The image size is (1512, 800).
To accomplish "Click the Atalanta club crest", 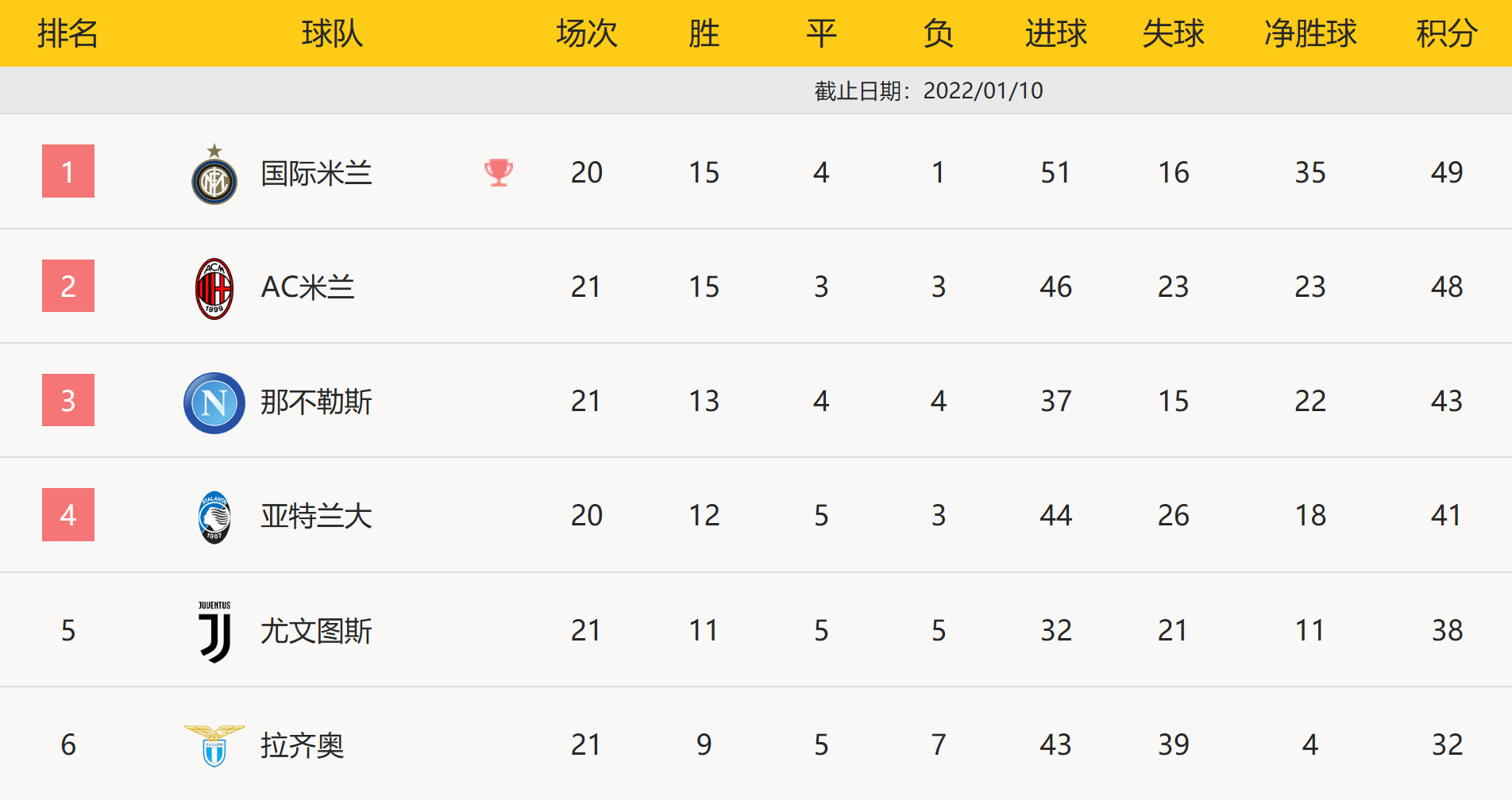I will point(214,517).
